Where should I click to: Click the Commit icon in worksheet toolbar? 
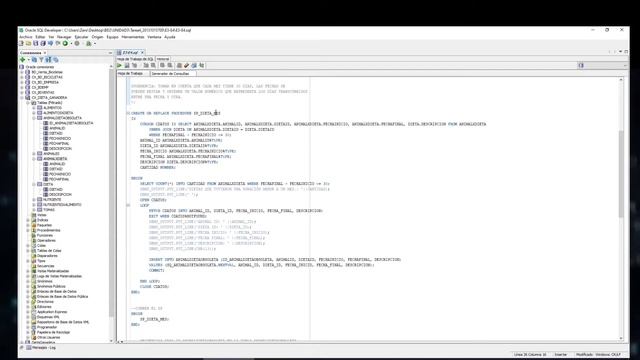[162, 65]
